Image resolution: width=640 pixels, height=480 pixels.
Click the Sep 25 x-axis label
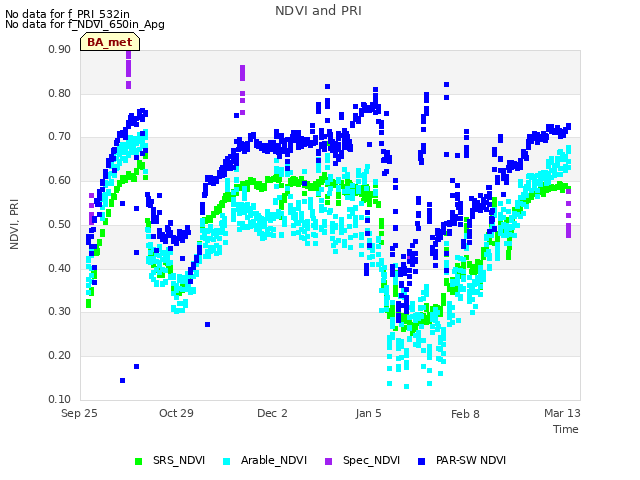pyautogui.click(x=79, y=413)
